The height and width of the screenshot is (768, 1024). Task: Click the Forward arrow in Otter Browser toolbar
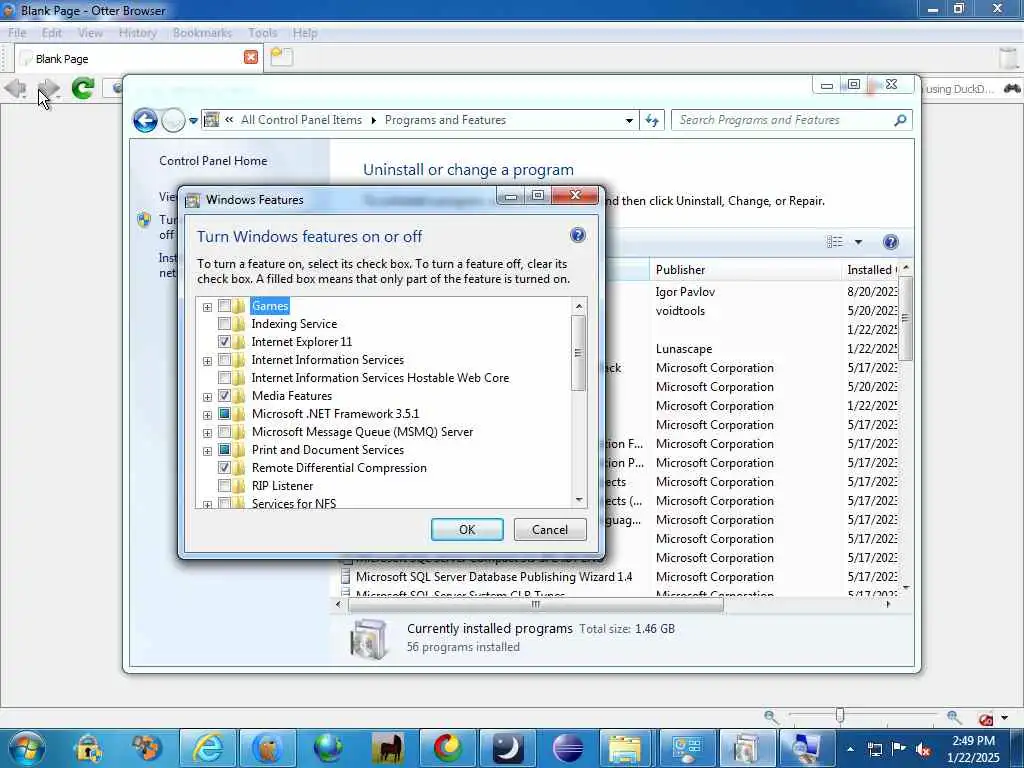(48, 88)
